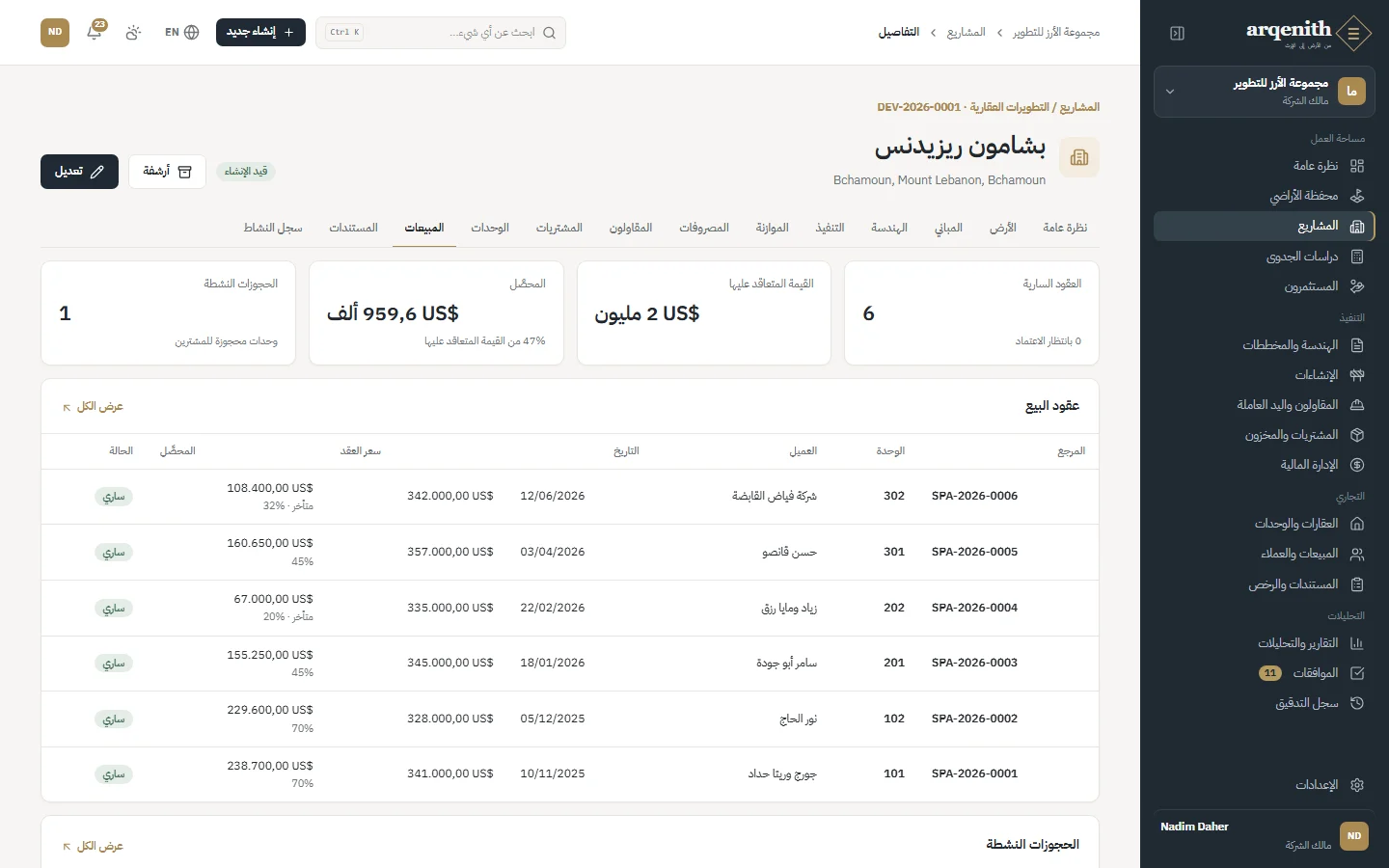
Task: Open the notifications bell
Action: point(95,32)
